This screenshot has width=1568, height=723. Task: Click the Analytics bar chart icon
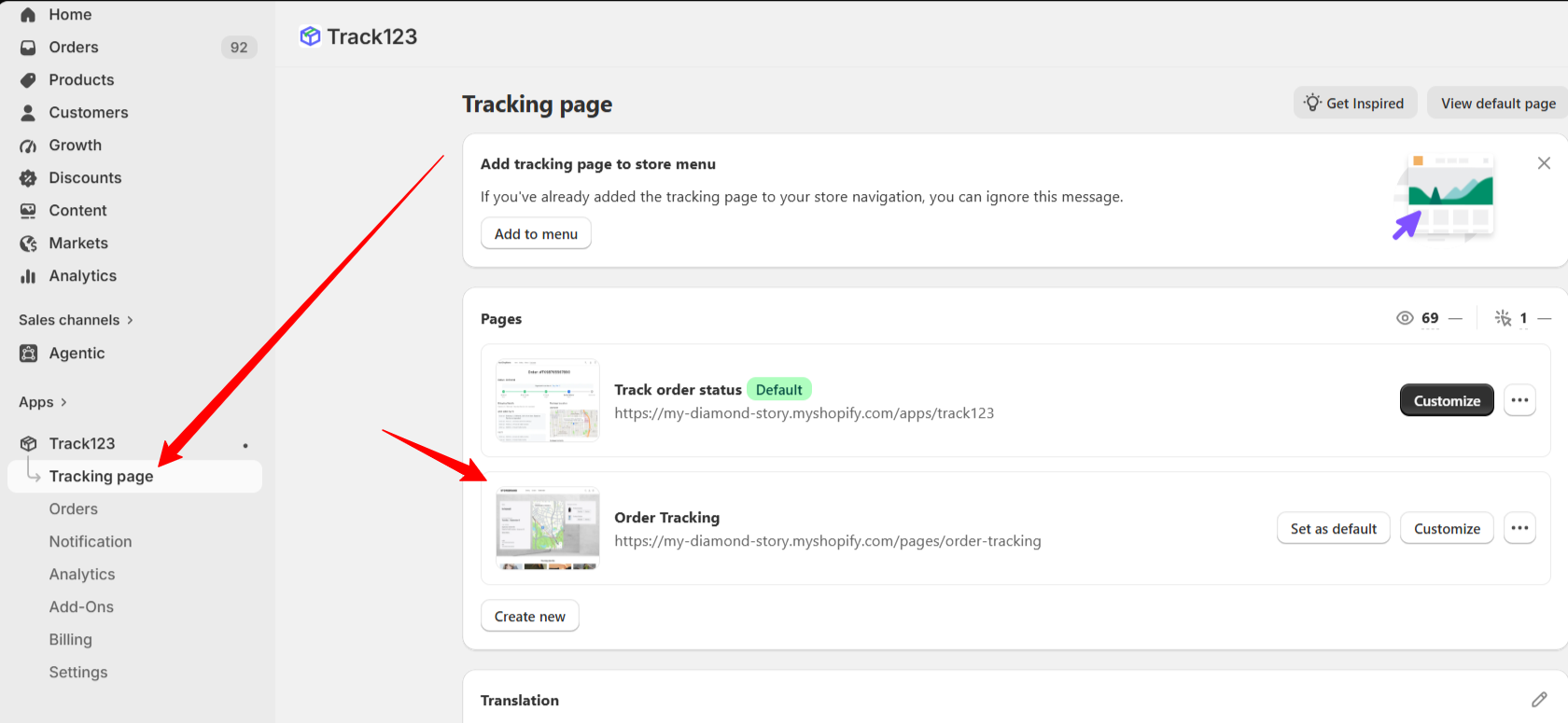pyautogui.click(x=28, y=276)
